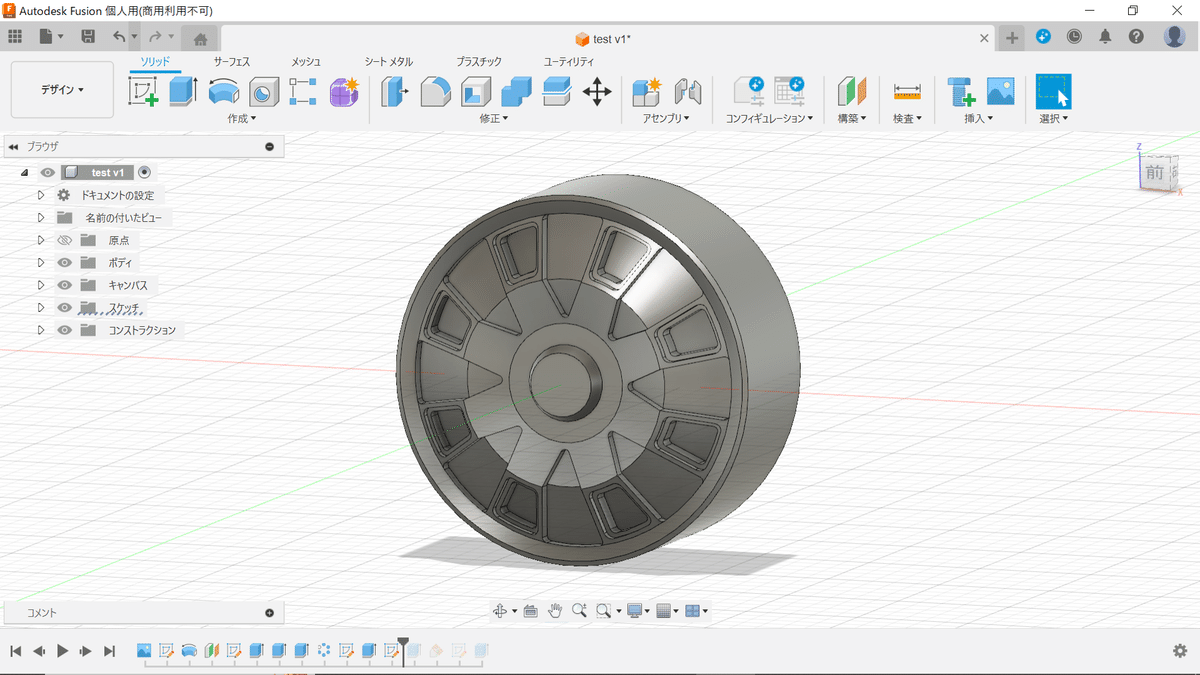The height and width of the screenshot is (675, 1200).
Task: Toggle the activate radio button beside test v1
Action: pyautogui.click(x=144, y=173)
